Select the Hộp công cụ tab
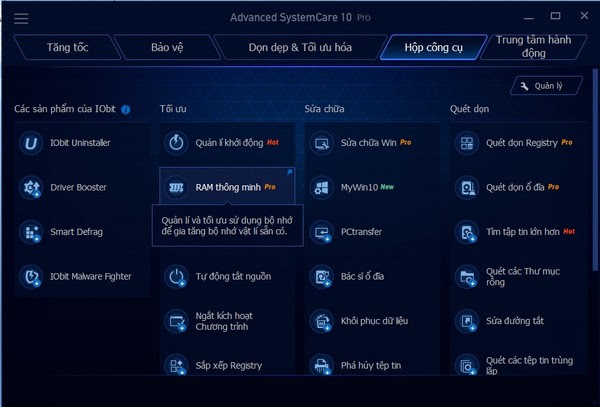 coord(434,47)
